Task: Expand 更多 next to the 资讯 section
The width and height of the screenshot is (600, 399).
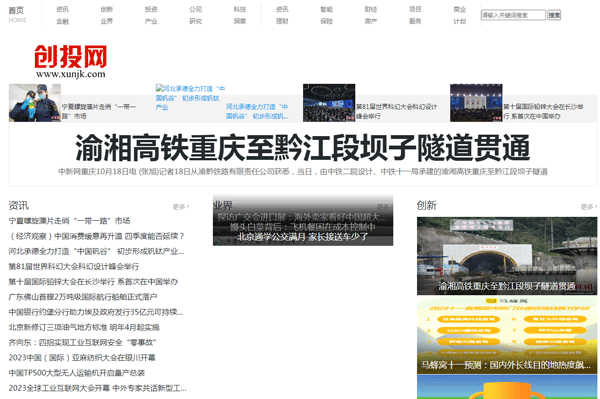Action: point(181,207)
